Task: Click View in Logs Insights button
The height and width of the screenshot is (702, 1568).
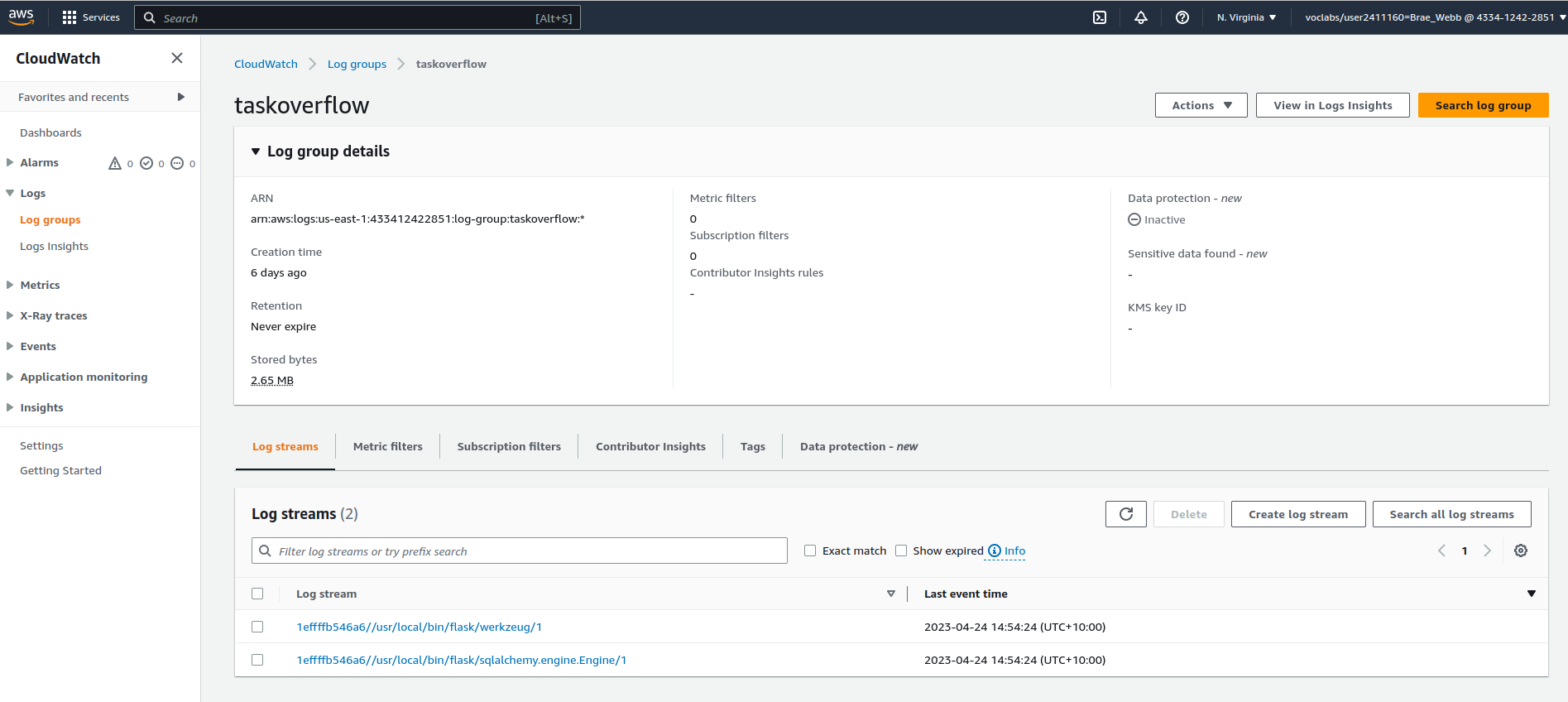Action: (x=1333, y=105)
